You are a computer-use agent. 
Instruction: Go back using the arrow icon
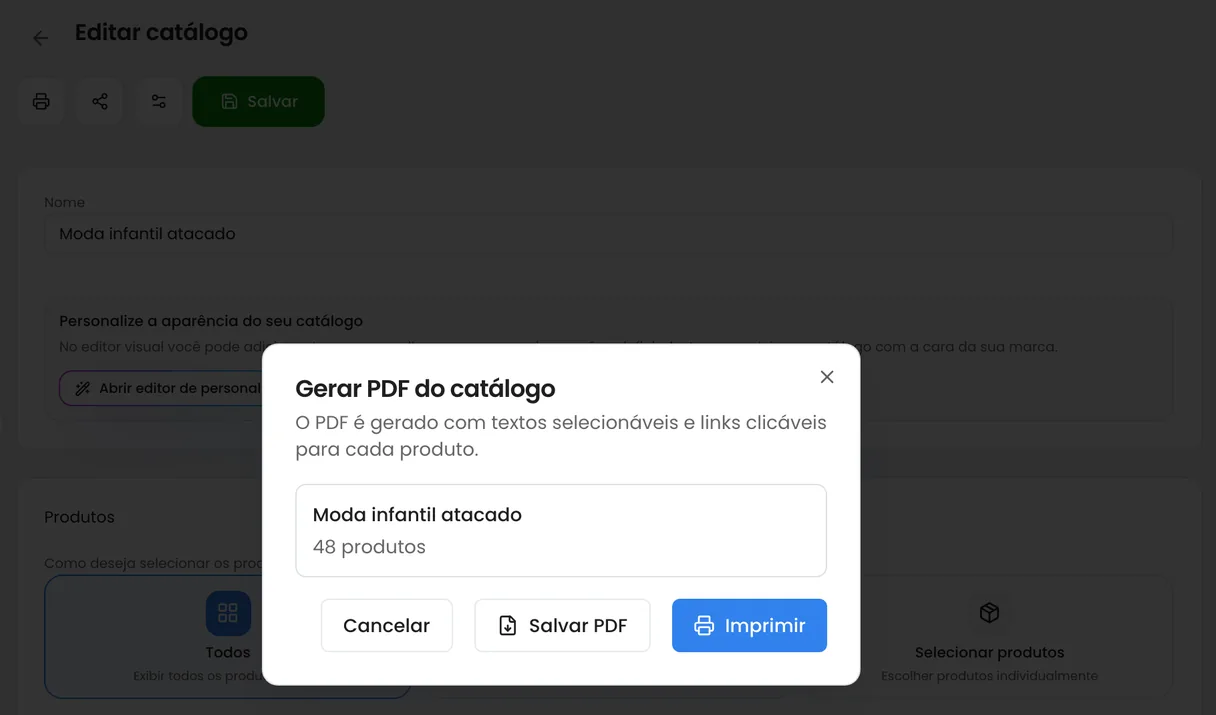40,38
